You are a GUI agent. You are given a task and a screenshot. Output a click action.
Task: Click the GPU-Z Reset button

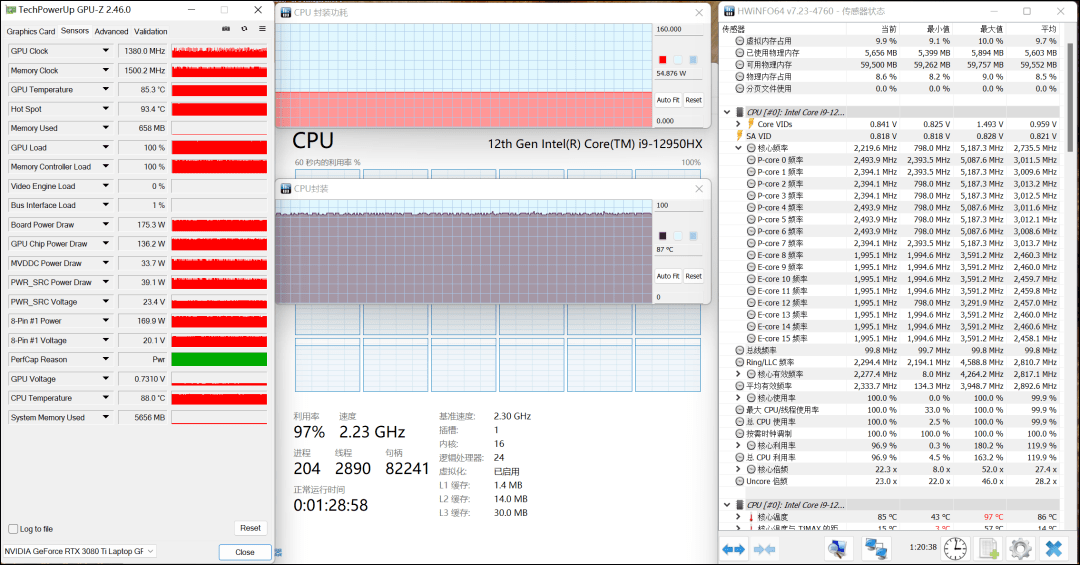(250, 528)
